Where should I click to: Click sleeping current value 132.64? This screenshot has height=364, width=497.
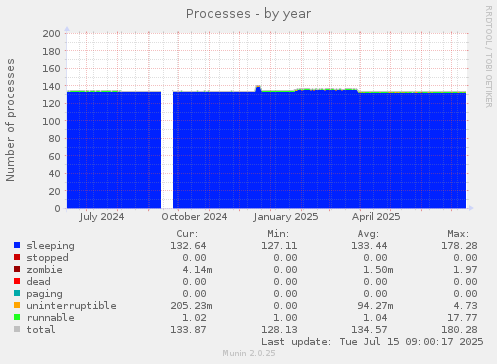188,246
